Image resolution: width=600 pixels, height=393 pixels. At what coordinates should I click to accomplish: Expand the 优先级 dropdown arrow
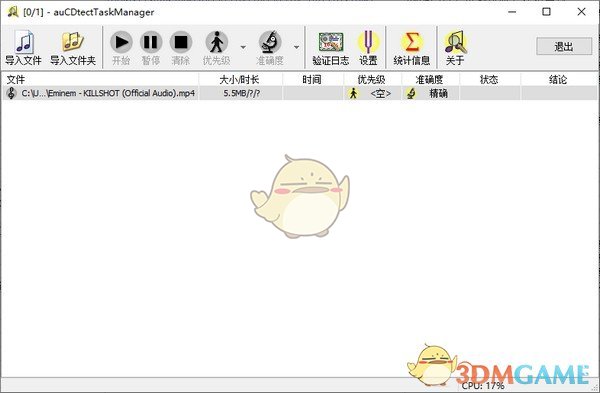click(x=243, y=47)
